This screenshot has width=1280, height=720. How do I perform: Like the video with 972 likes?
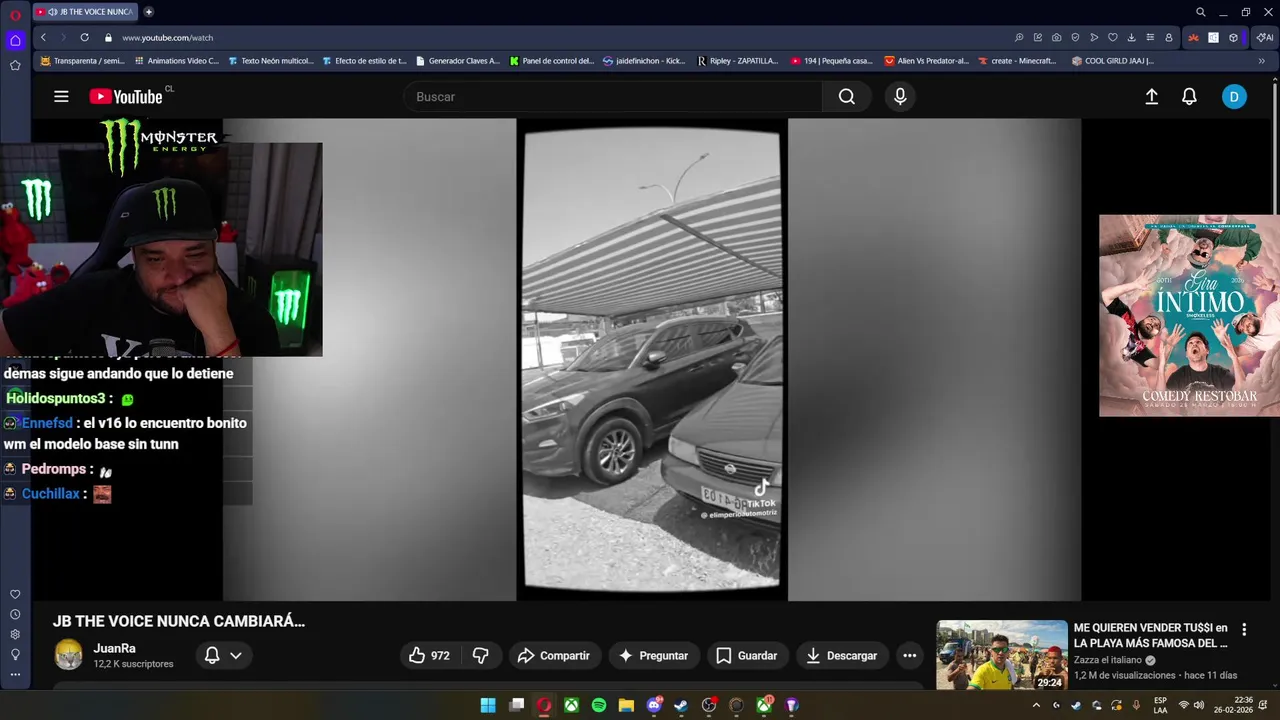point(429,656)
